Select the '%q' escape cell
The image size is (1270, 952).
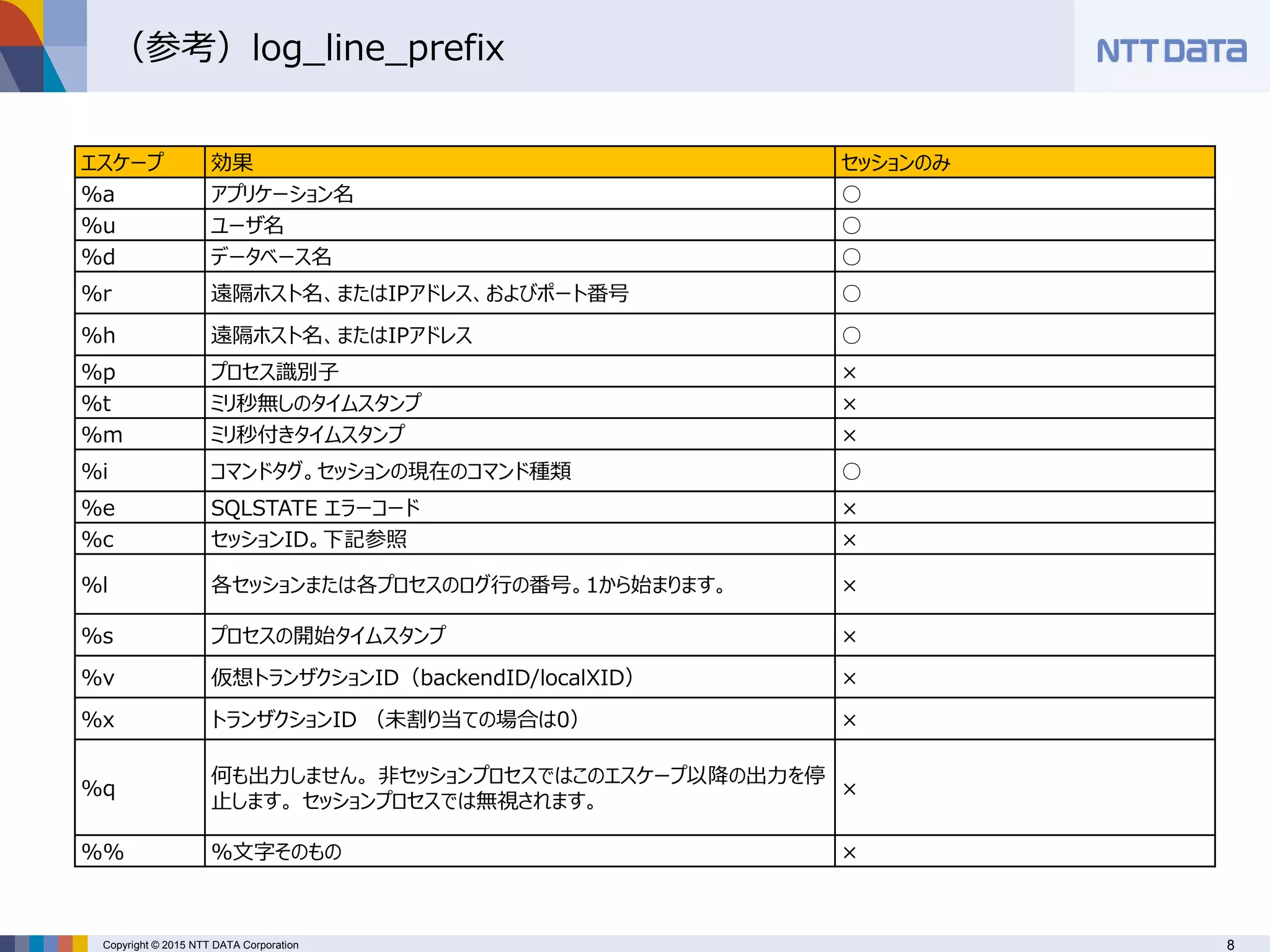click(x=140, y=788)
